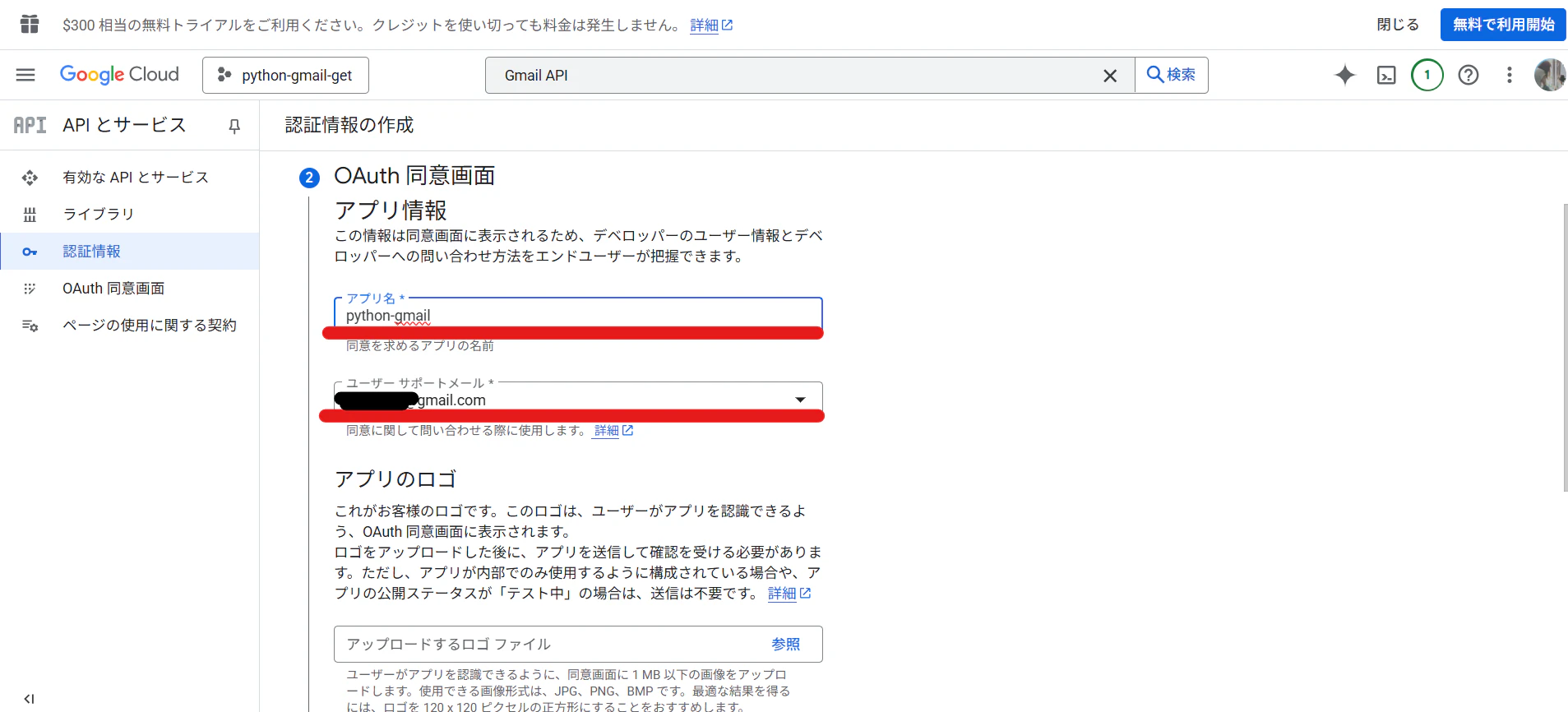Click the 同意を求めるアプリの名前 helper text
The height and width of the screenshot is (712, 1568).
tap(420, 346)
